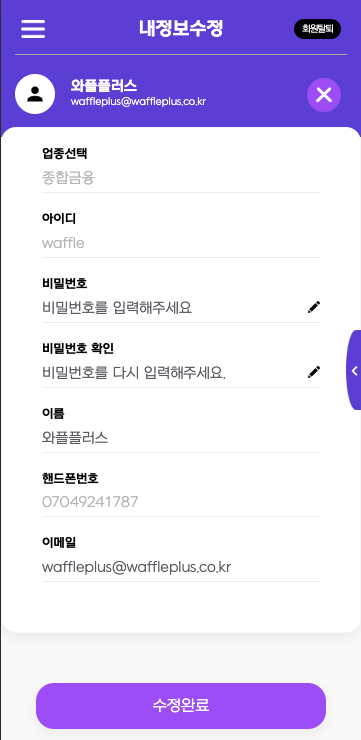Viewport: 361px width, 740px height.
Task: Click the pencil icon beside 비밀번호 확인
Action: pyautogui.click(x=314, y=372)
